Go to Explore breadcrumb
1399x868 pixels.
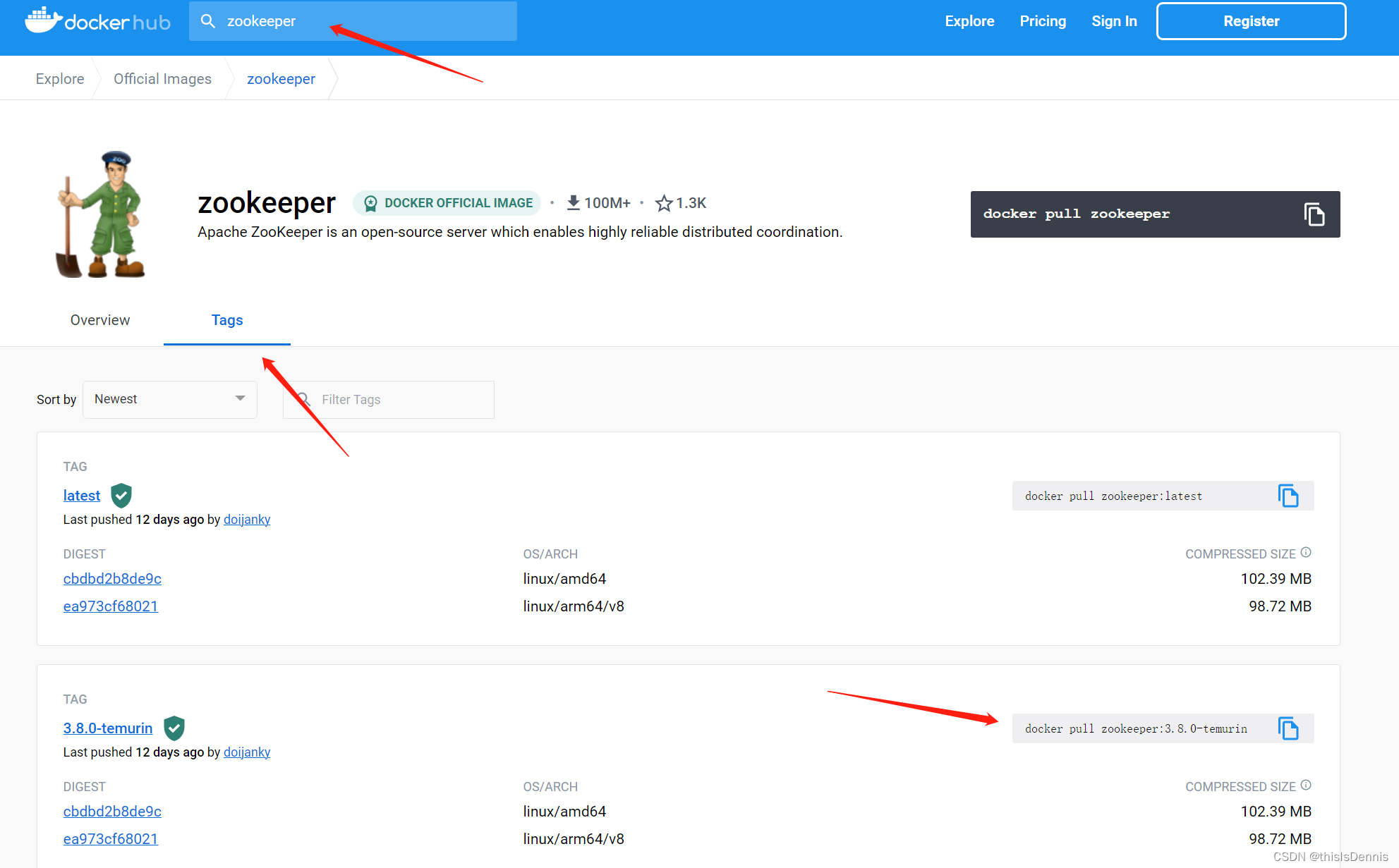point(60,79)
